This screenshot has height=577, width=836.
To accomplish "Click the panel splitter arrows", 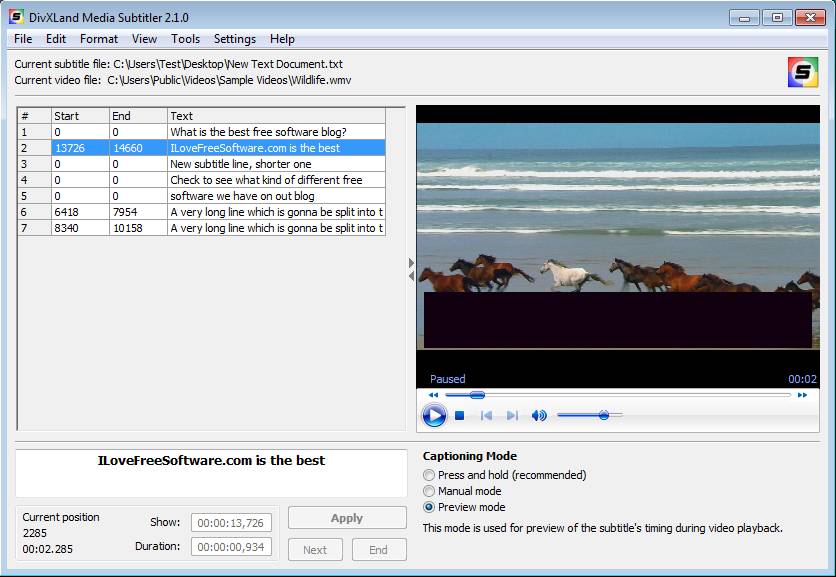I will coord(411,270).
